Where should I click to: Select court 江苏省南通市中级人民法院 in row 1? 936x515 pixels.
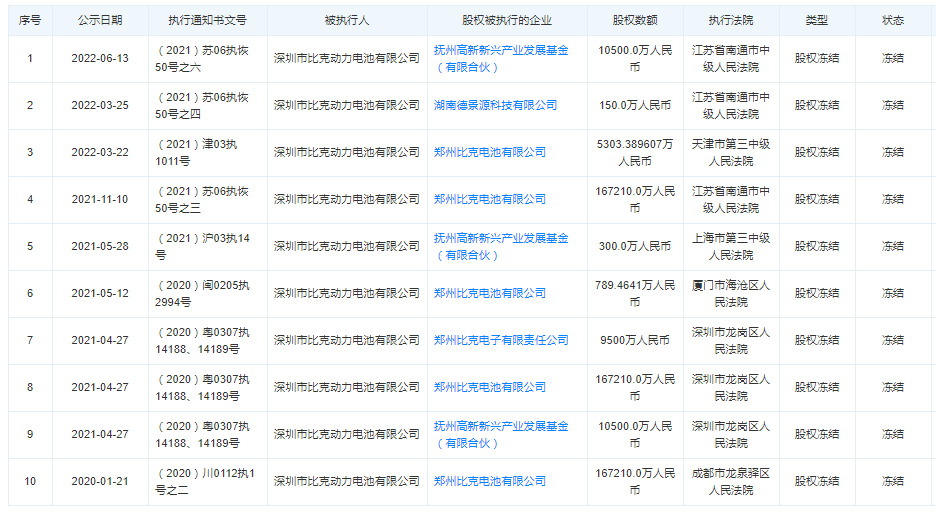[x=731, y=58]
